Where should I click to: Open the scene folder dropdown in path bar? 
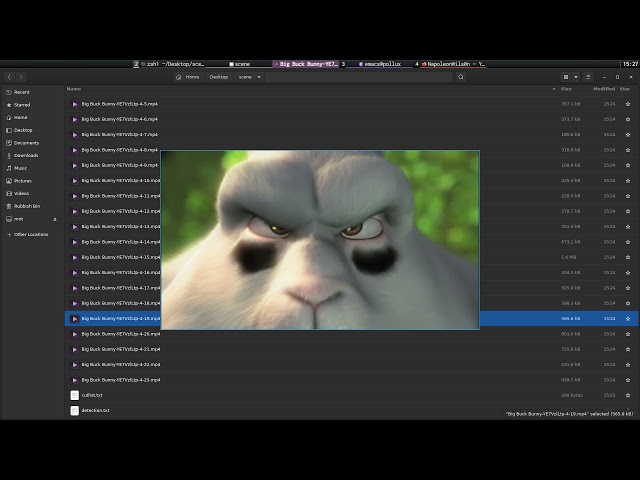tap(259, 77)
